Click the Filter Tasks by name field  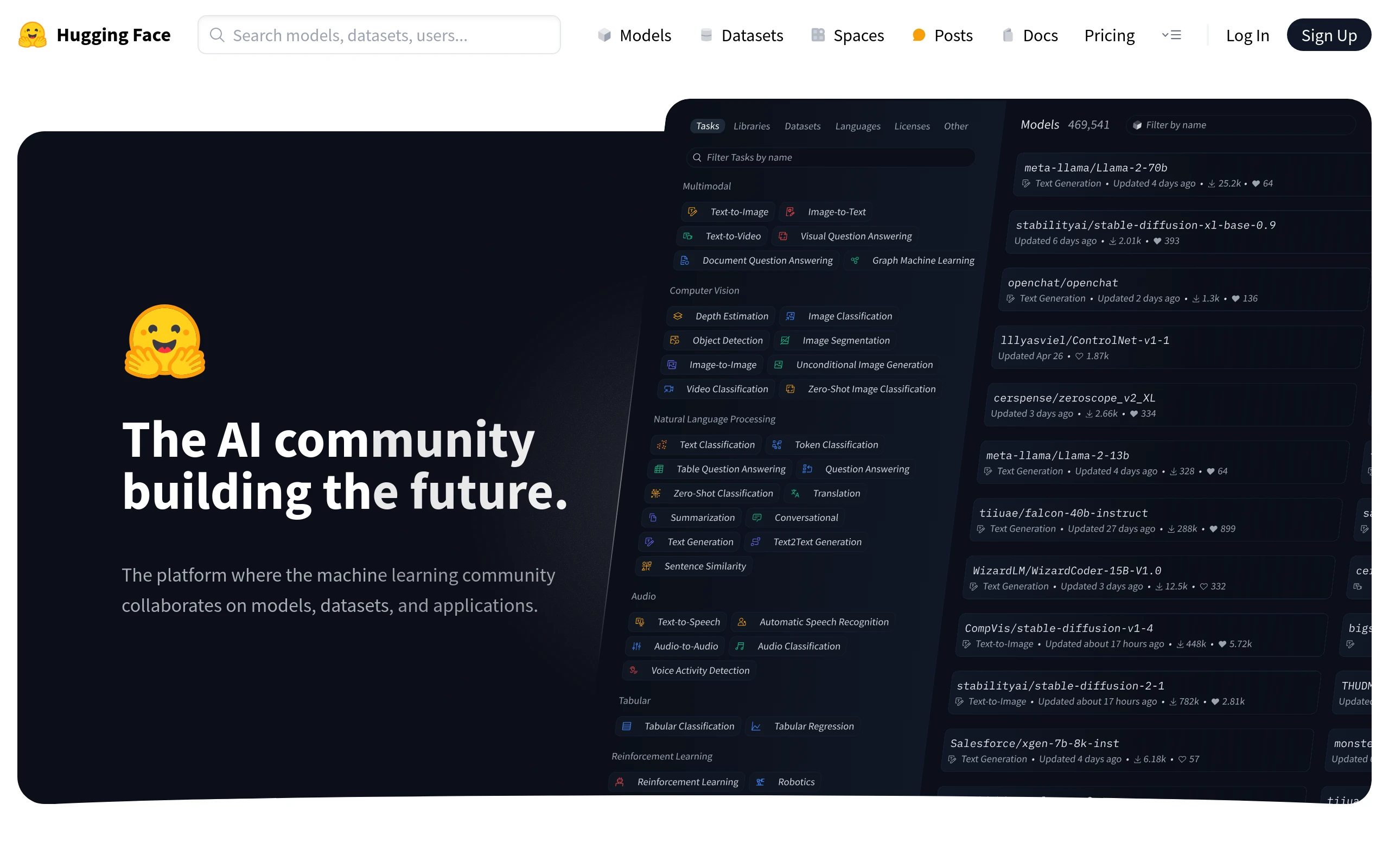[831, 157]
